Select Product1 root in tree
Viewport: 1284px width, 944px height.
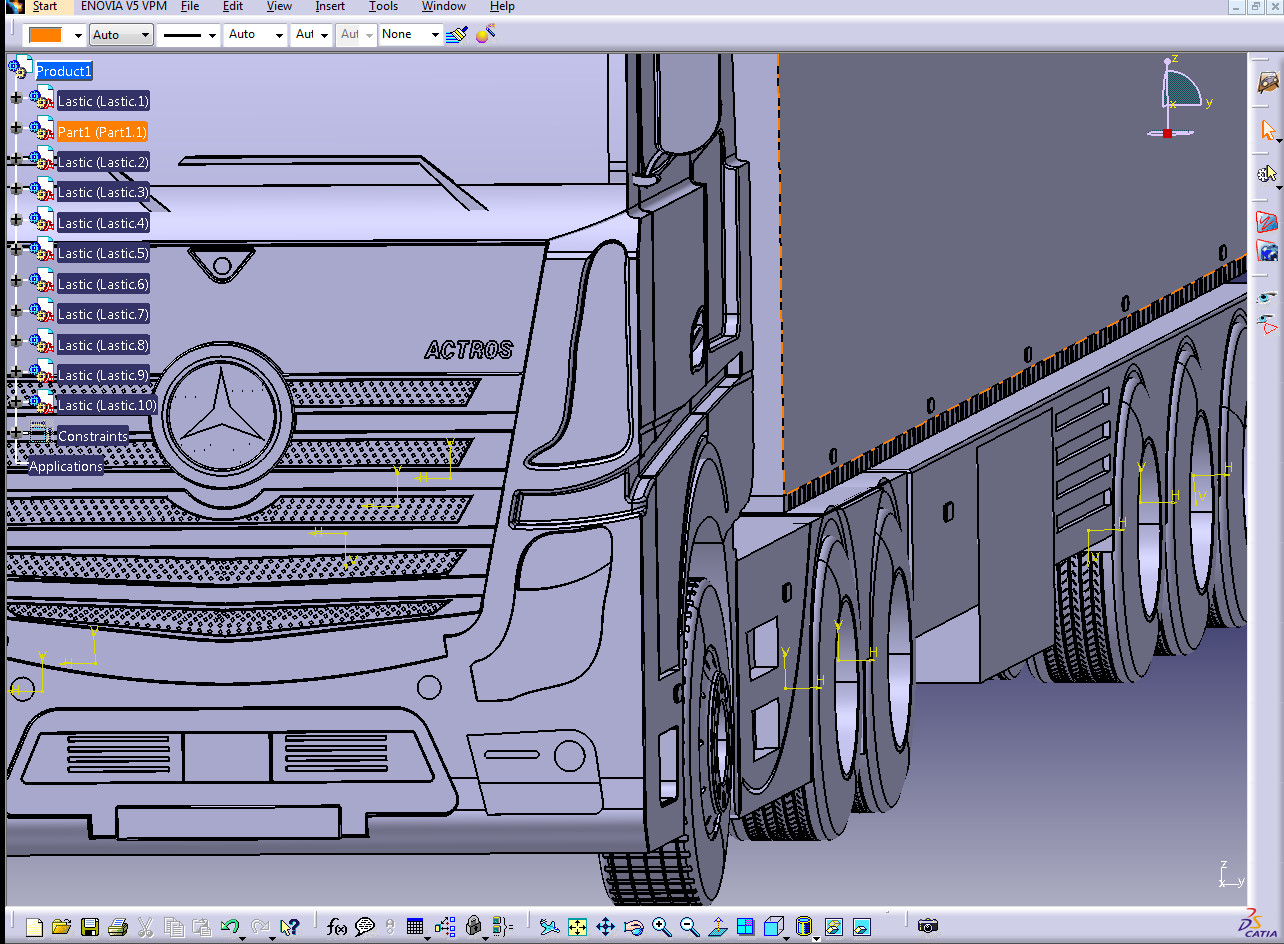[64, 71]
